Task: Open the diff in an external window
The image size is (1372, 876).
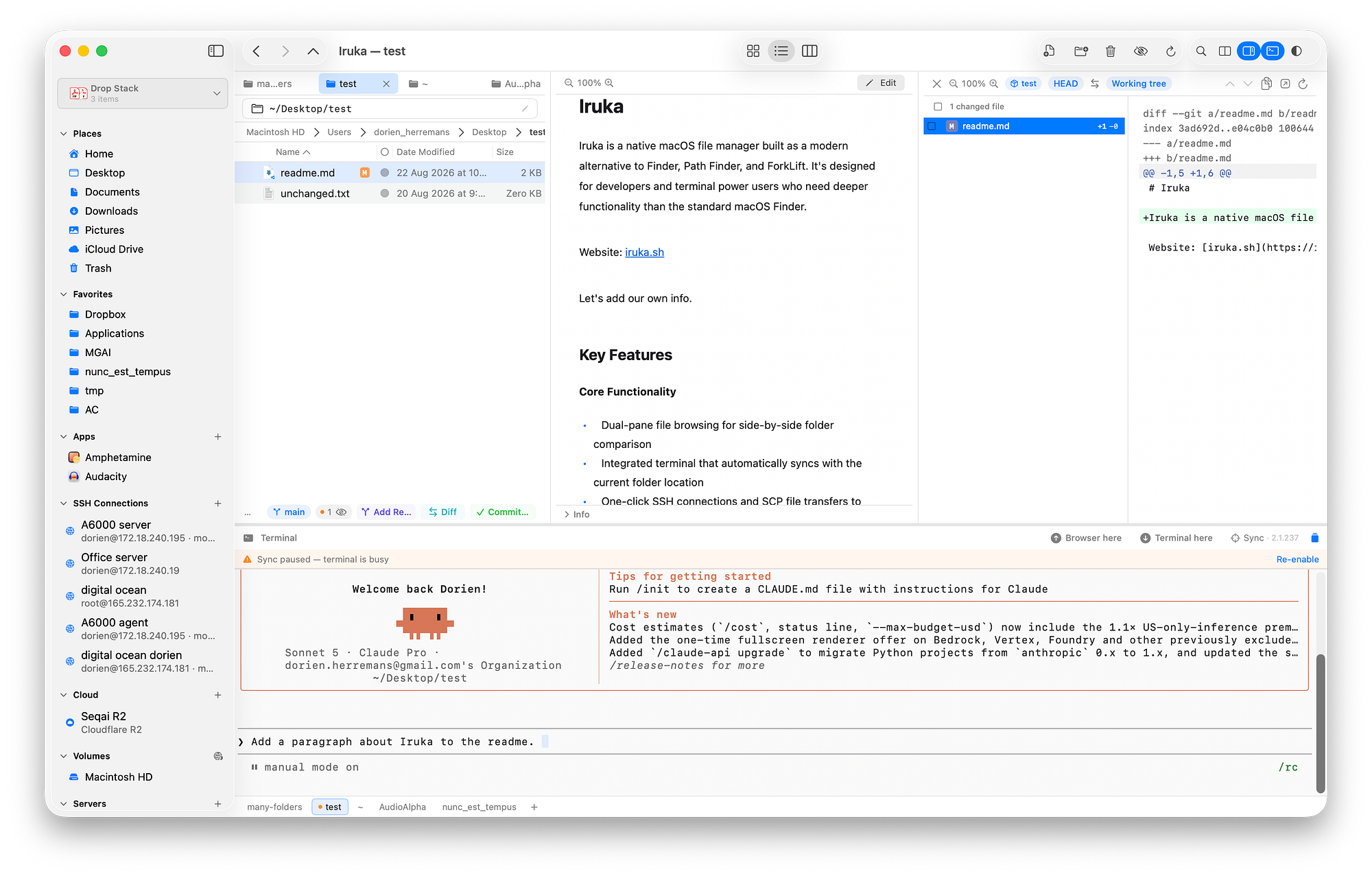Action: pos(1285,84)
